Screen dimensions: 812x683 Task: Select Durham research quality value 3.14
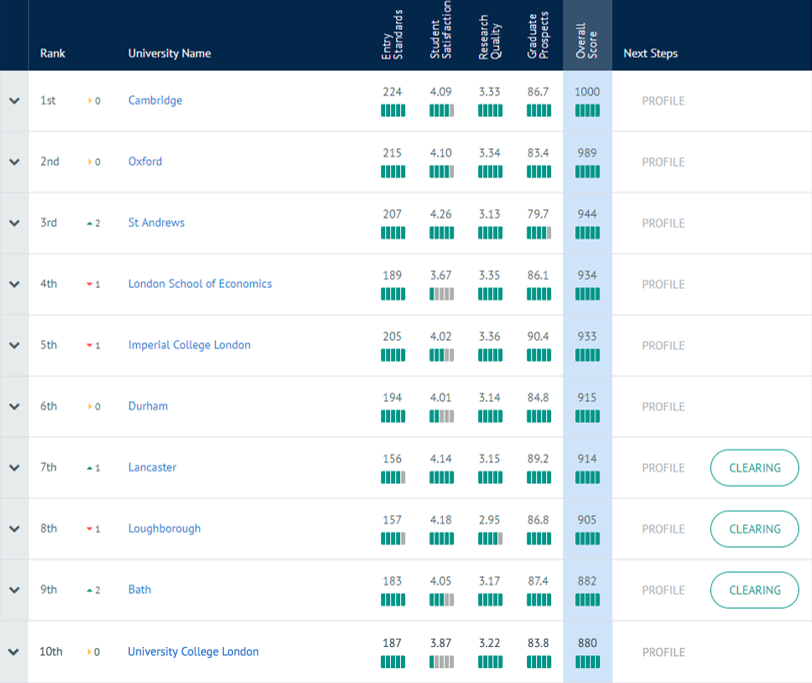(x=489, y=397)
